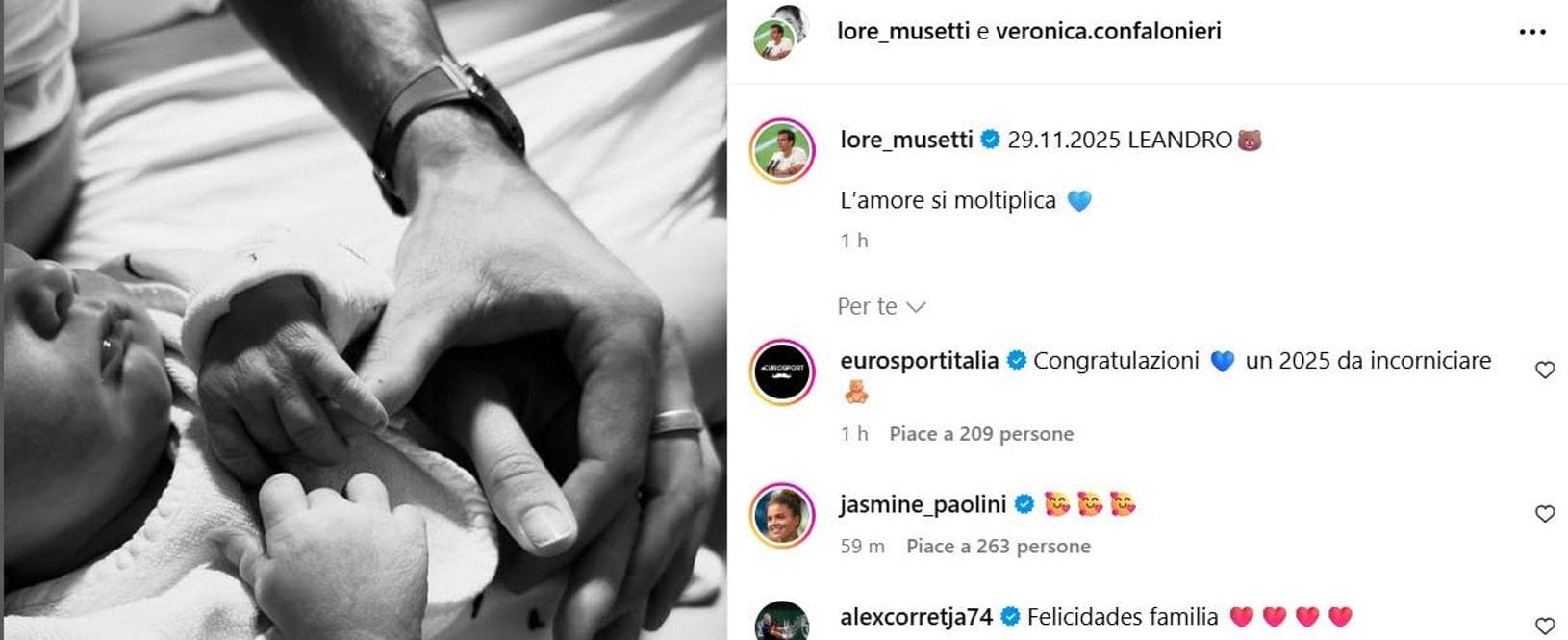Click the chevron next to 'Per te'
This screenshot has height=640, width=1568.
pyautogui.click(x=916, y=307)
